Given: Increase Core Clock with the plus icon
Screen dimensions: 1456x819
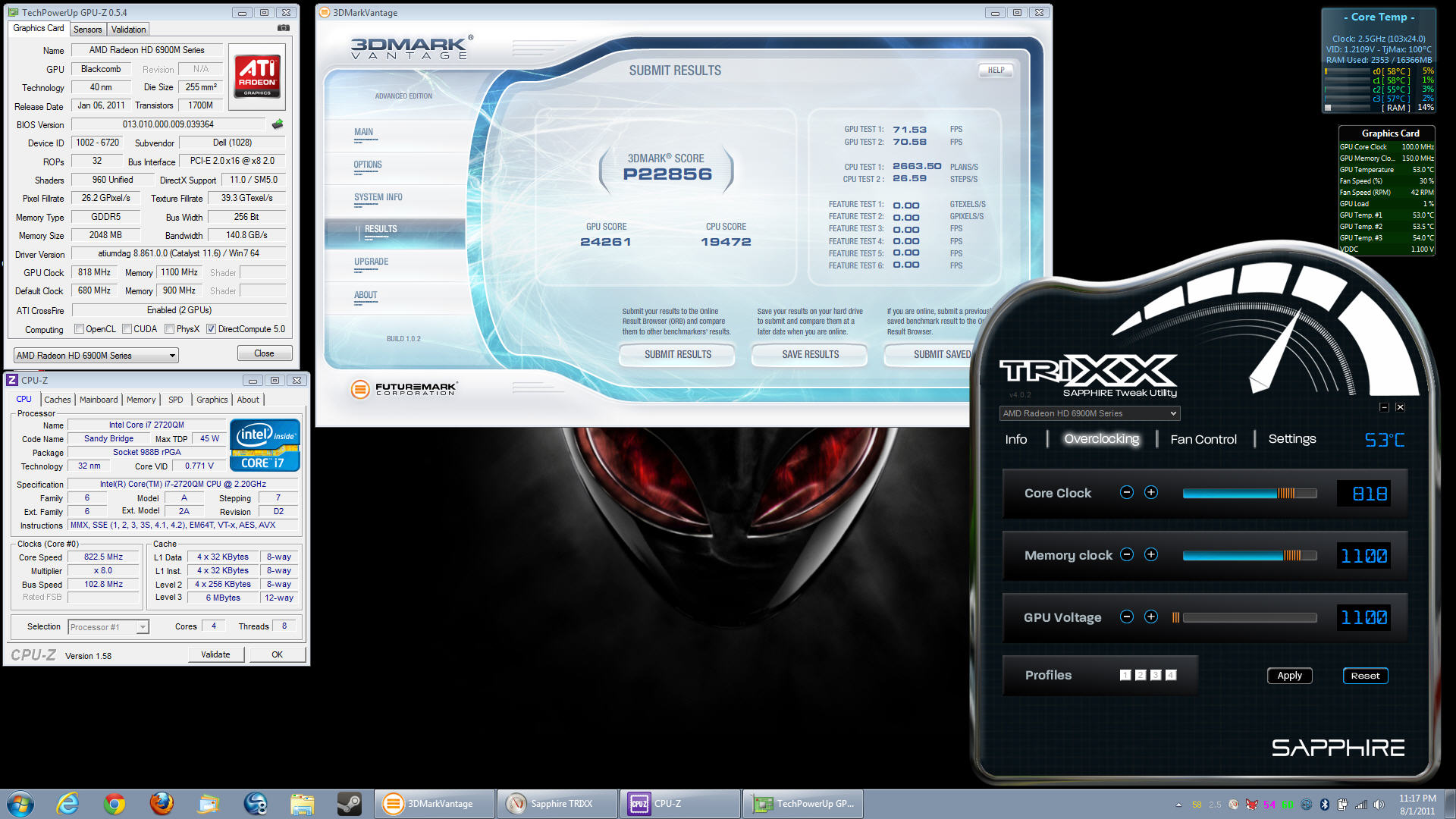Looking at the screenshot, I should [x=1151, y=492].
